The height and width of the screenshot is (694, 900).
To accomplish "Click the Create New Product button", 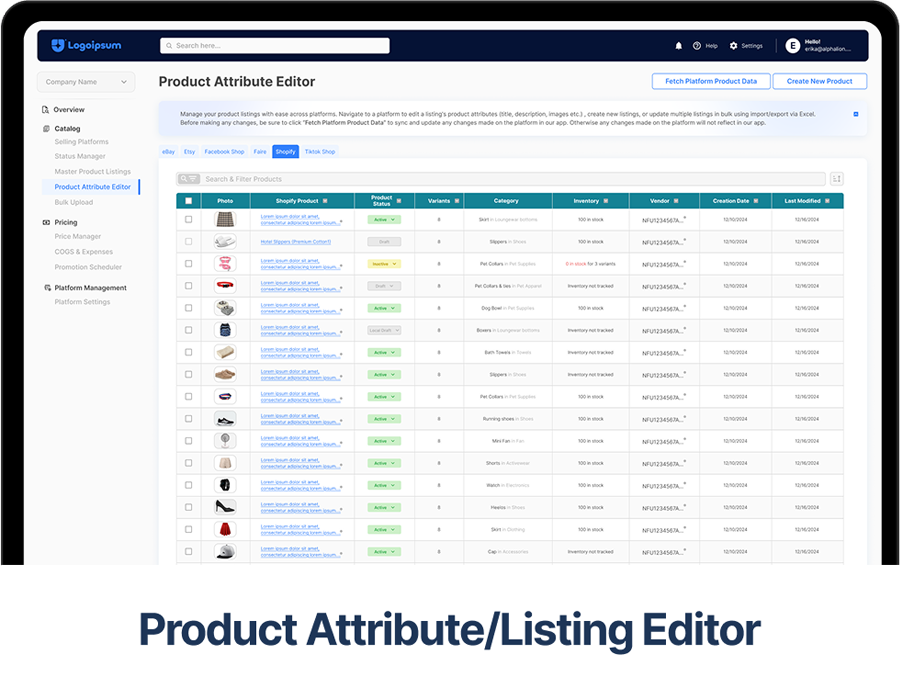I will click(x=819, y=81).
